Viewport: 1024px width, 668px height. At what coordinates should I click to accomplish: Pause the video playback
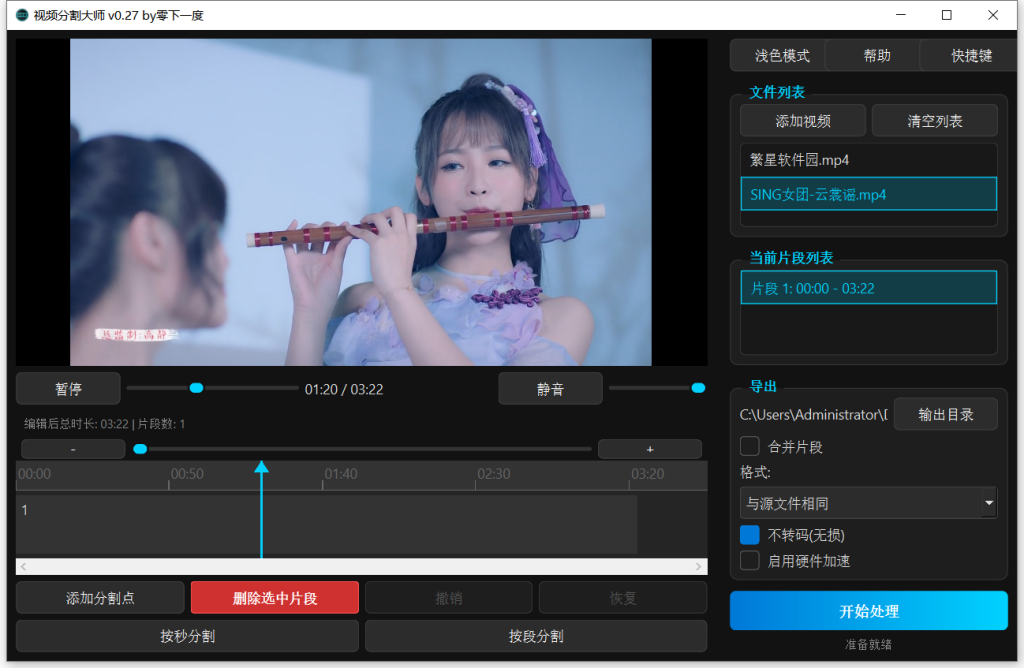68,389
